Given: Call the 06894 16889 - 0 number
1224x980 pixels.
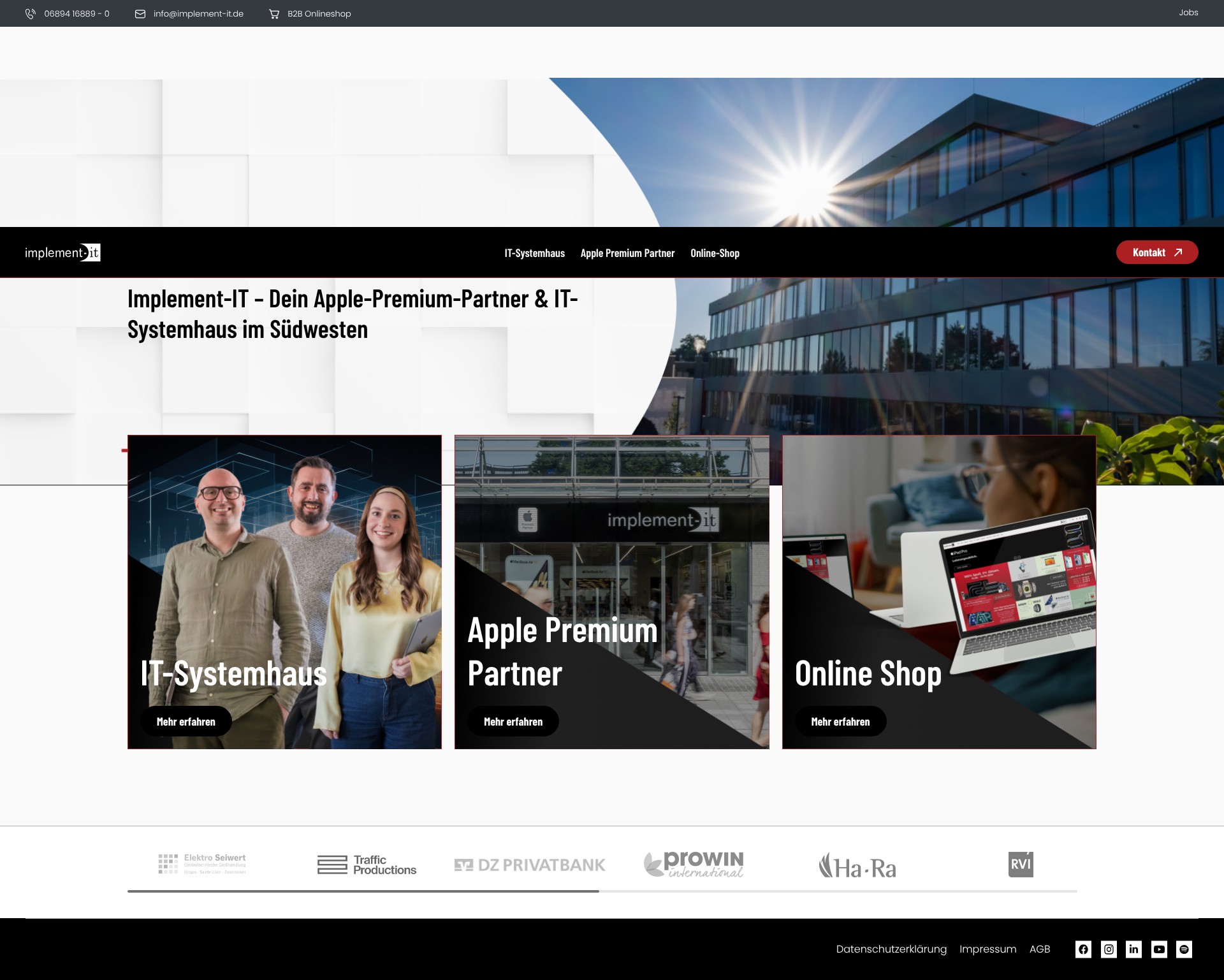Looking at the screenshot, I should point(76,13).
